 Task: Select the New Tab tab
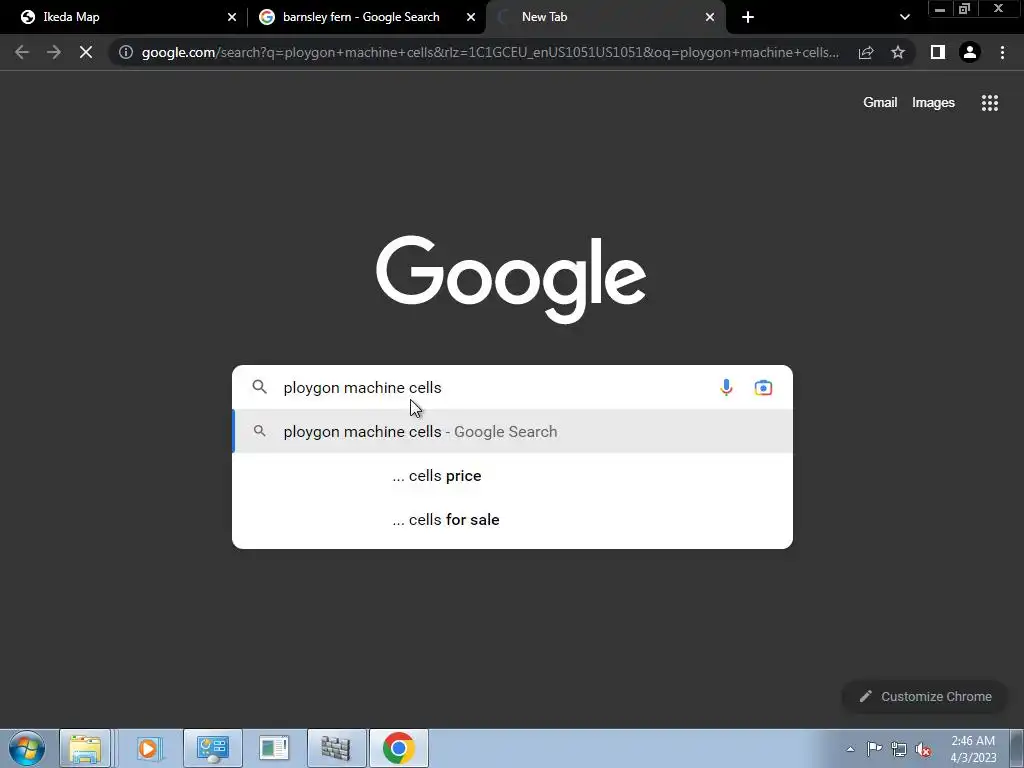[605, 17]
